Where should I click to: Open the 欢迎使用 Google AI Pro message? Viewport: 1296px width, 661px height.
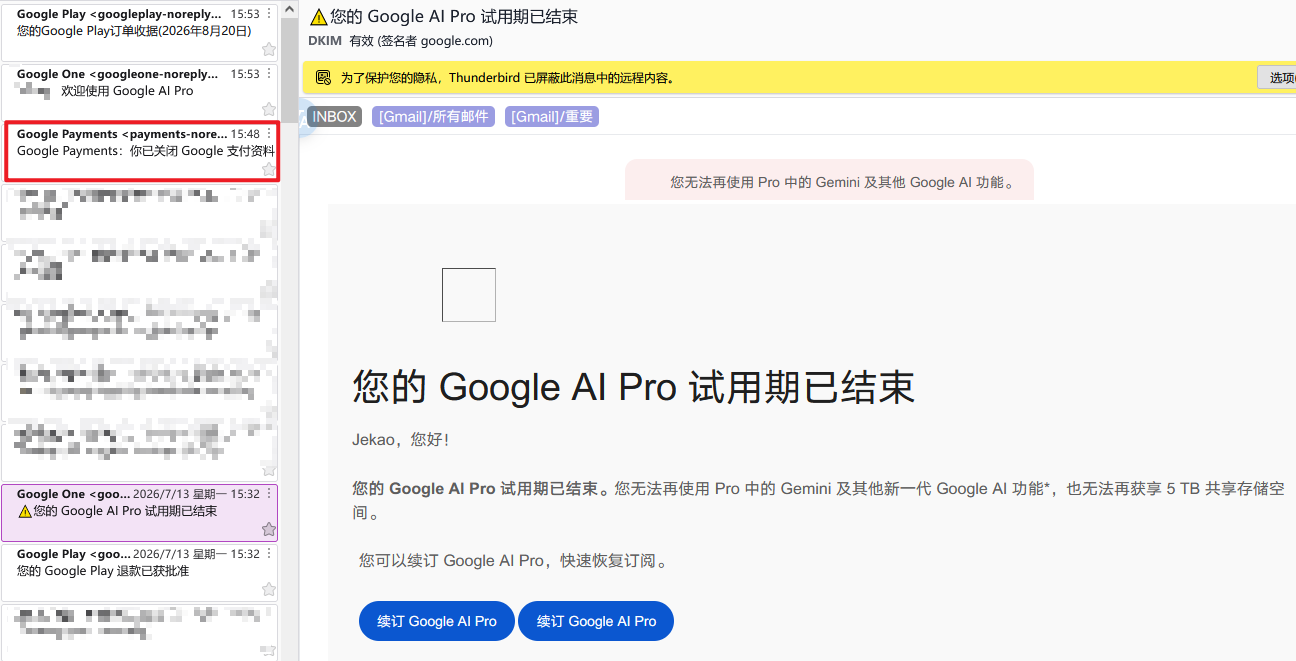[x=139, y=92]
